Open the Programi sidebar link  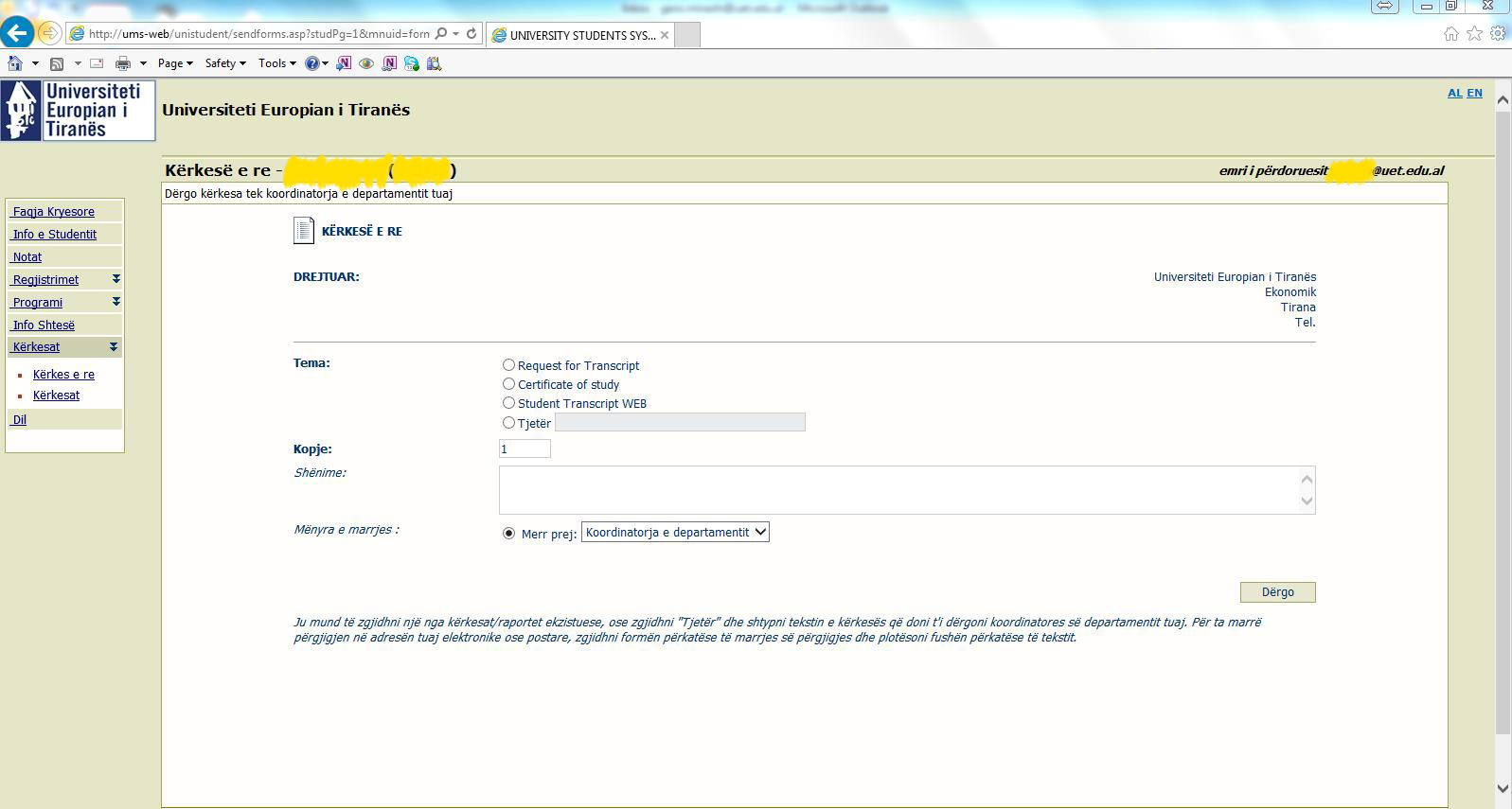38,303
